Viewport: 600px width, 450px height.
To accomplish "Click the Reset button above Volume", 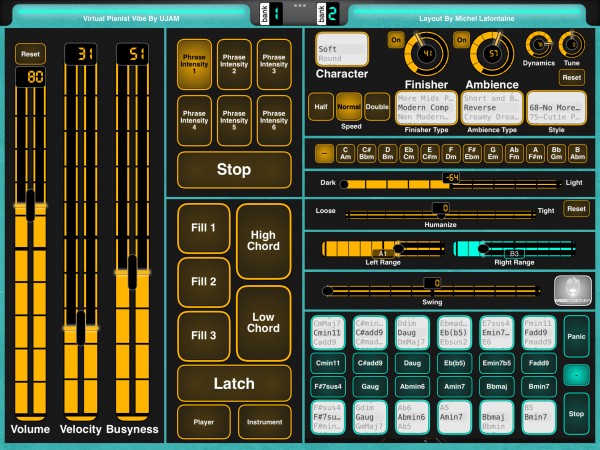I will [x=30, y=54].
